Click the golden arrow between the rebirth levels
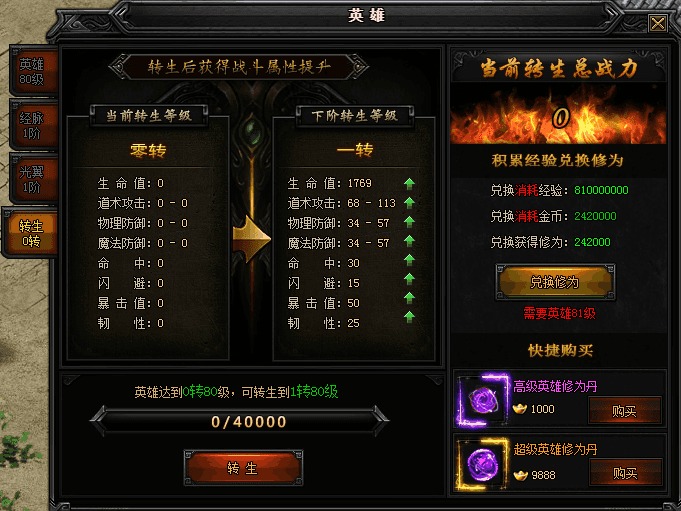 tap(251, 238)
